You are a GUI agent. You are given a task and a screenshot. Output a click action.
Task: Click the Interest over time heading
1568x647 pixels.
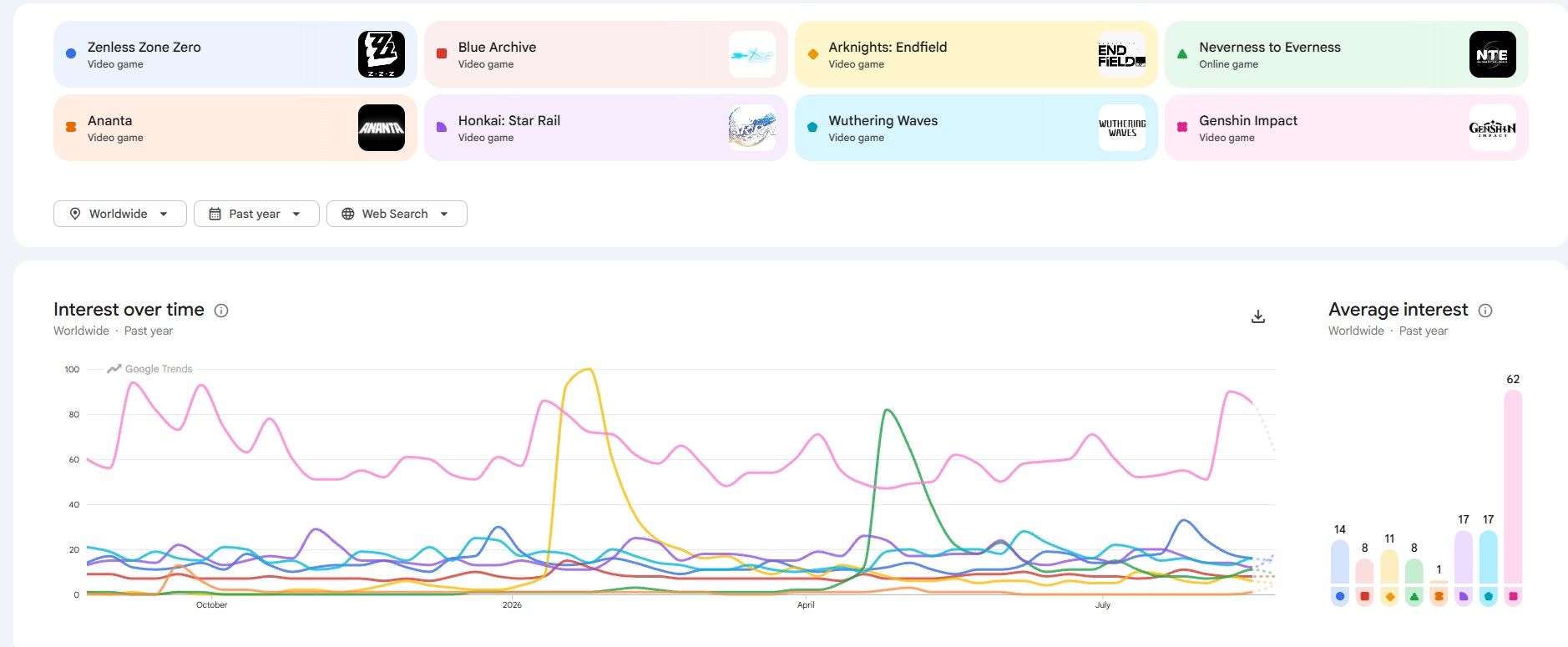point(129,310)
